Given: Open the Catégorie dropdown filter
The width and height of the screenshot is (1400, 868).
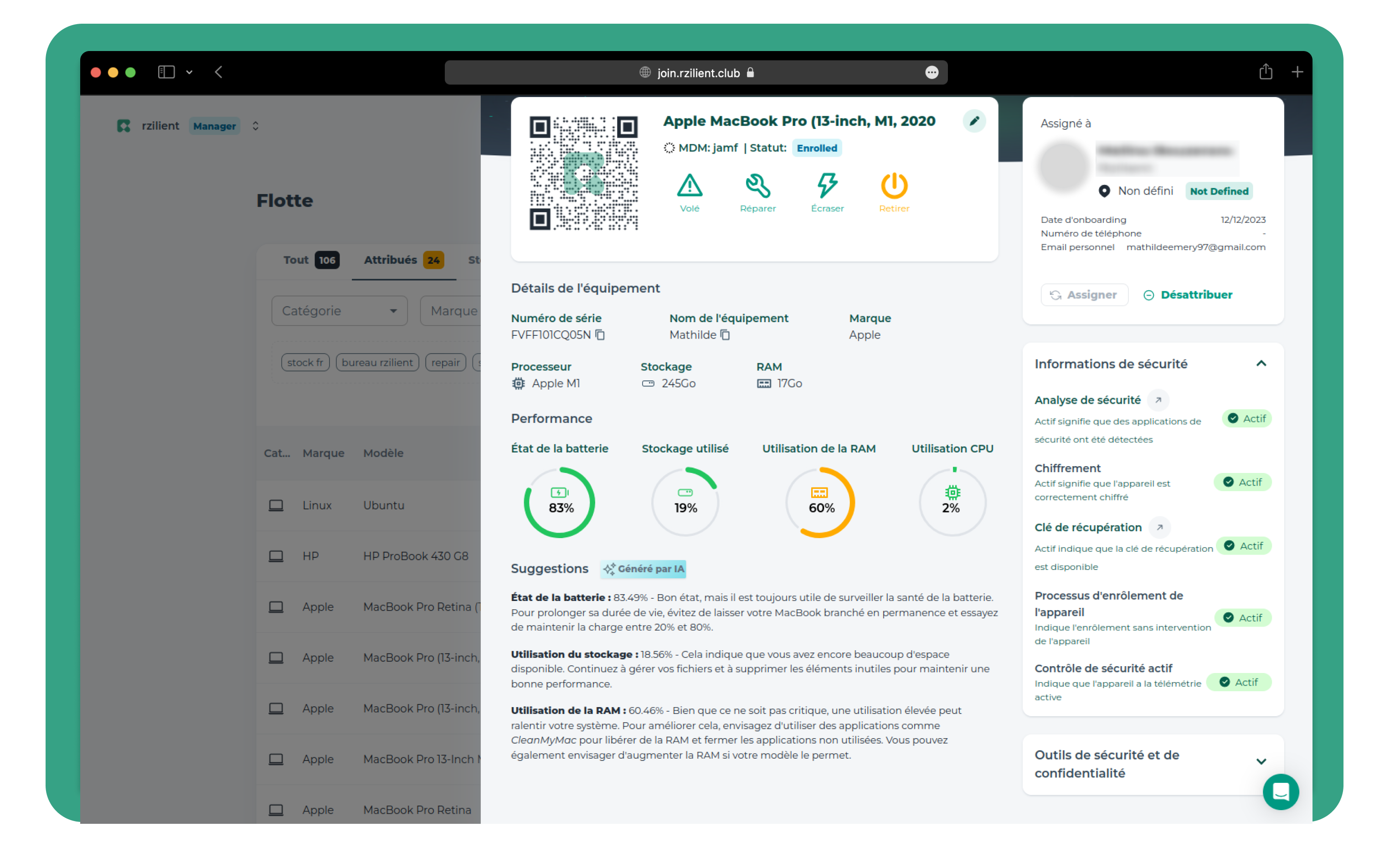Looking at the screenshot, I should 339,311.
